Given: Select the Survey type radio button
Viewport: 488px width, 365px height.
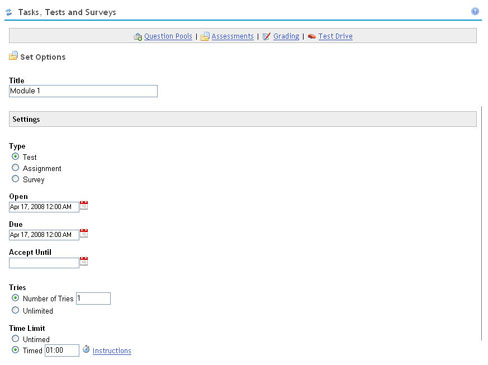Looking at the screenshot, I should [x=15, y=179].
